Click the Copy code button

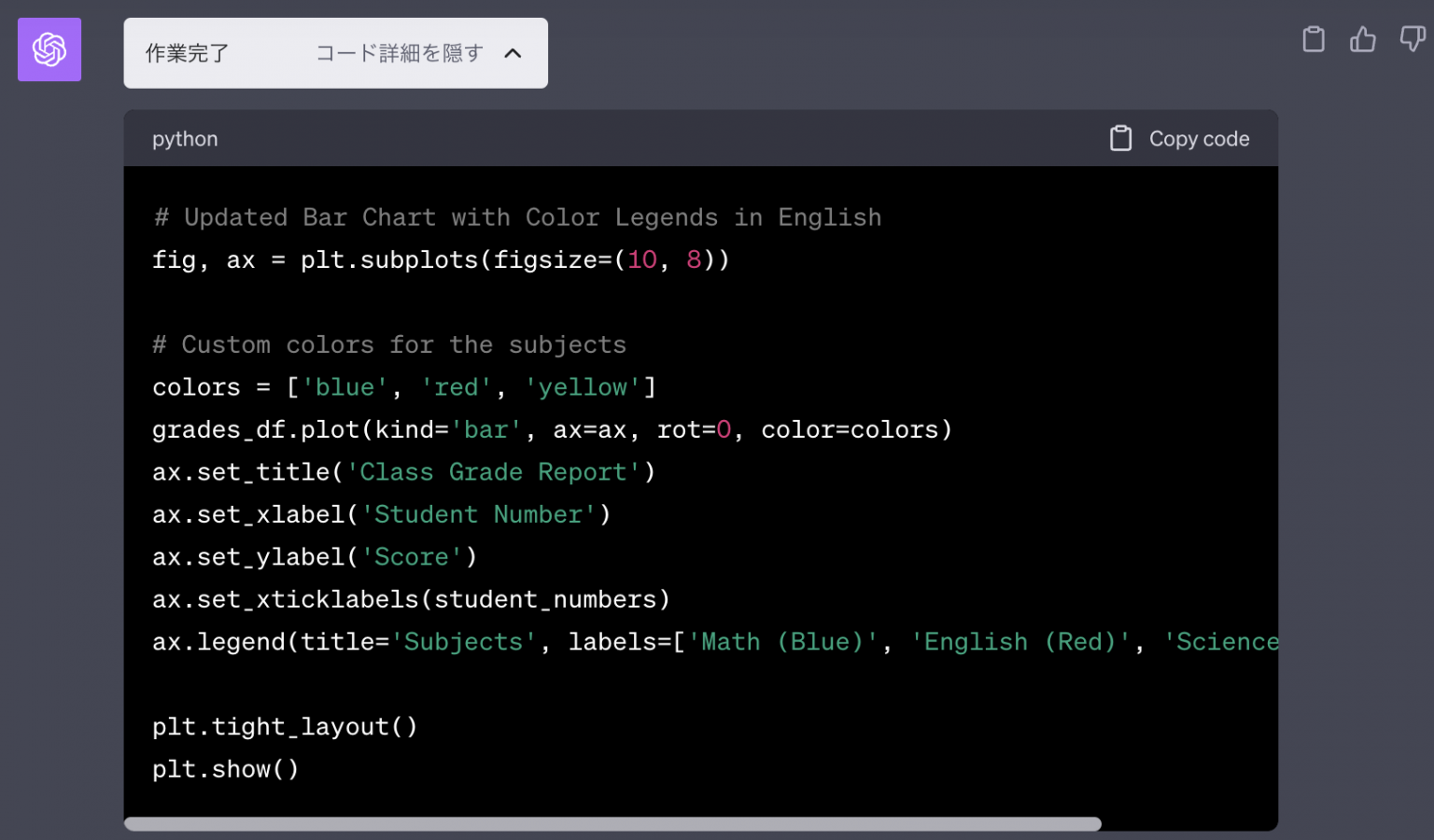point(1199,137)
